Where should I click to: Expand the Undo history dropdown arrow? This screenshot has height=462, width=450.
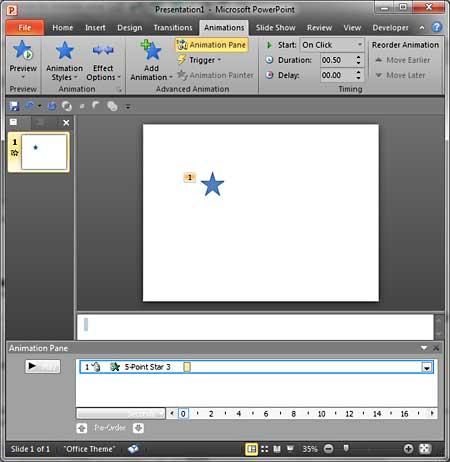click(x=40, y=106)
